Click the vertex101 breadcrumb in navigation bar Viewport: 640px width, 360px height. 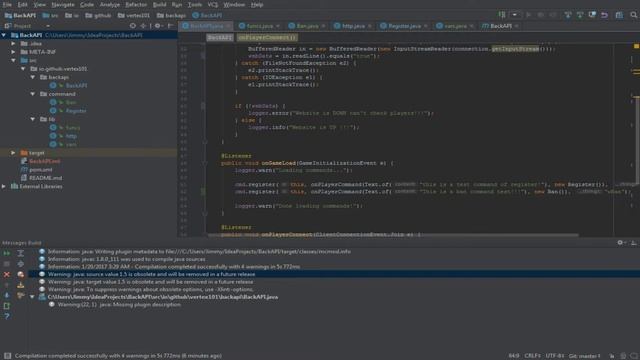coord(134,15)
